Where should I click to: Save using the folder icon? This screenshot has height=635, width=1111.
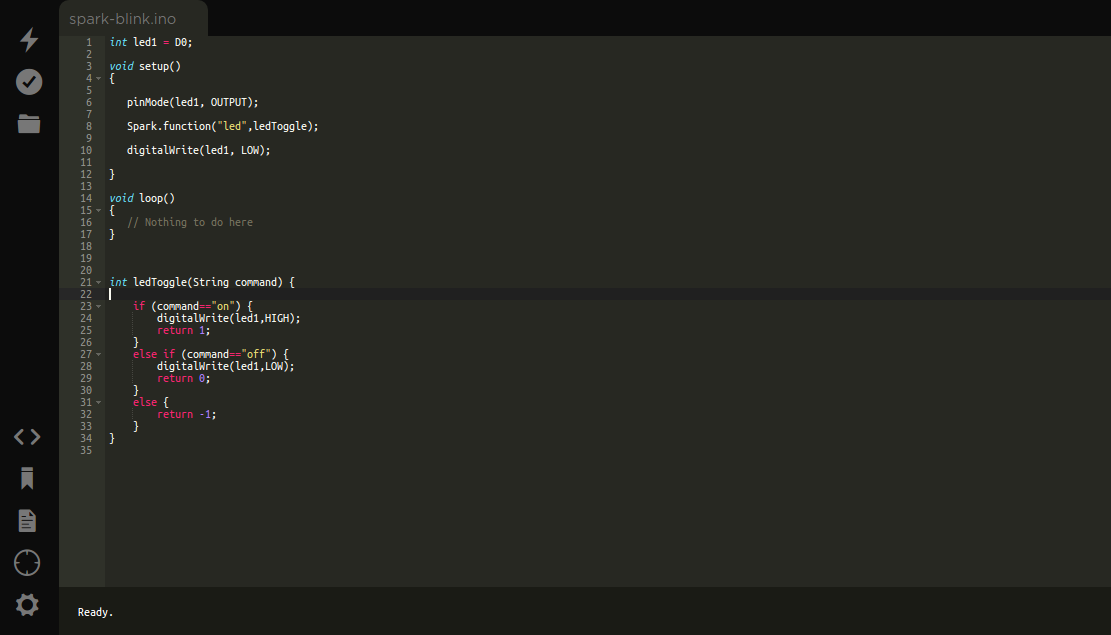click(29, 124)
